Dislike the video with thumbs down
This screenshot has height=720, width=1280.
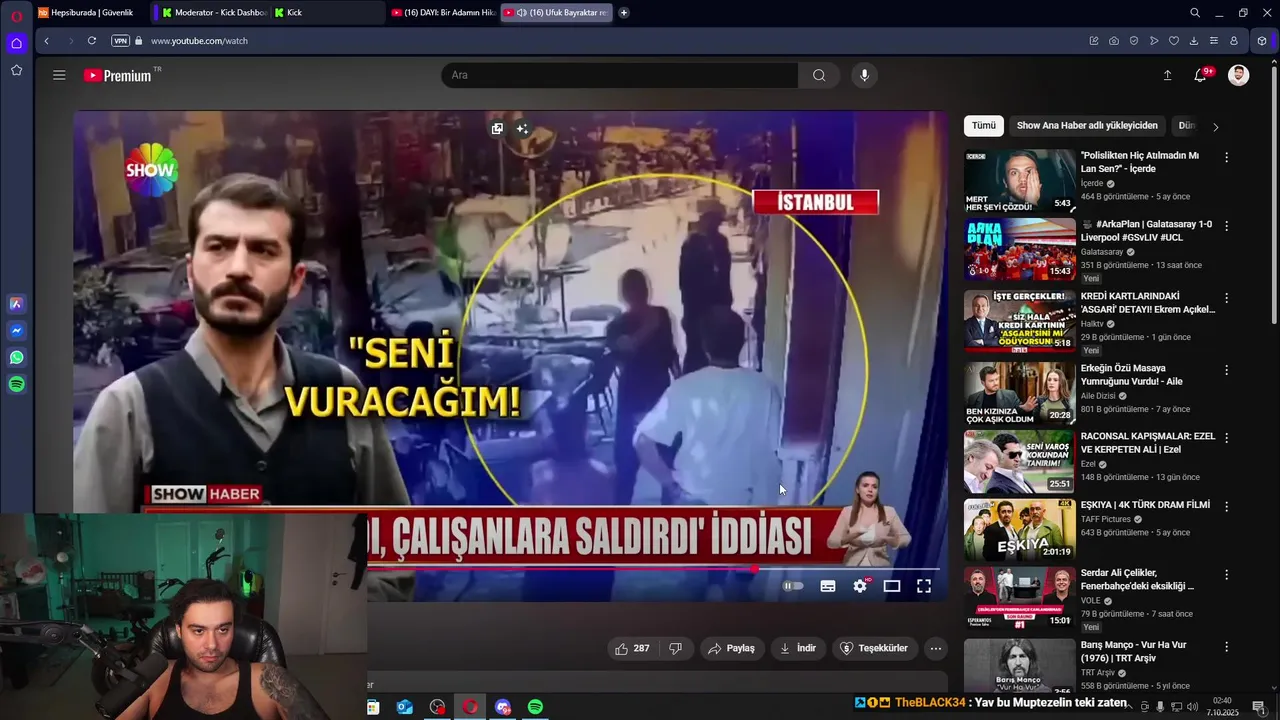pos(675,648)
